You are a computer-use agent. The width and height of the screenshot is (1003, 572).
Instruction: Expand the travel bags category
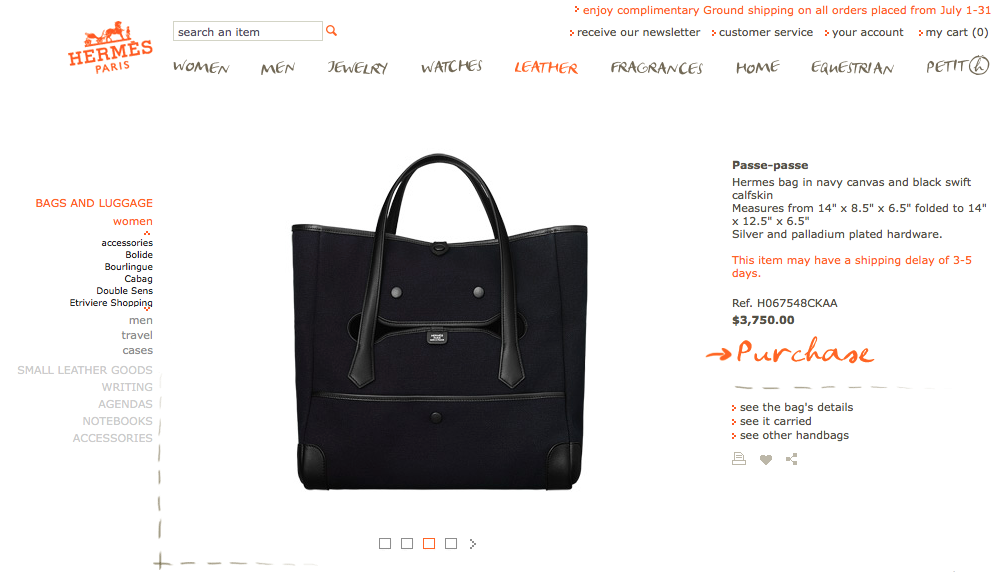pos(137,335)
